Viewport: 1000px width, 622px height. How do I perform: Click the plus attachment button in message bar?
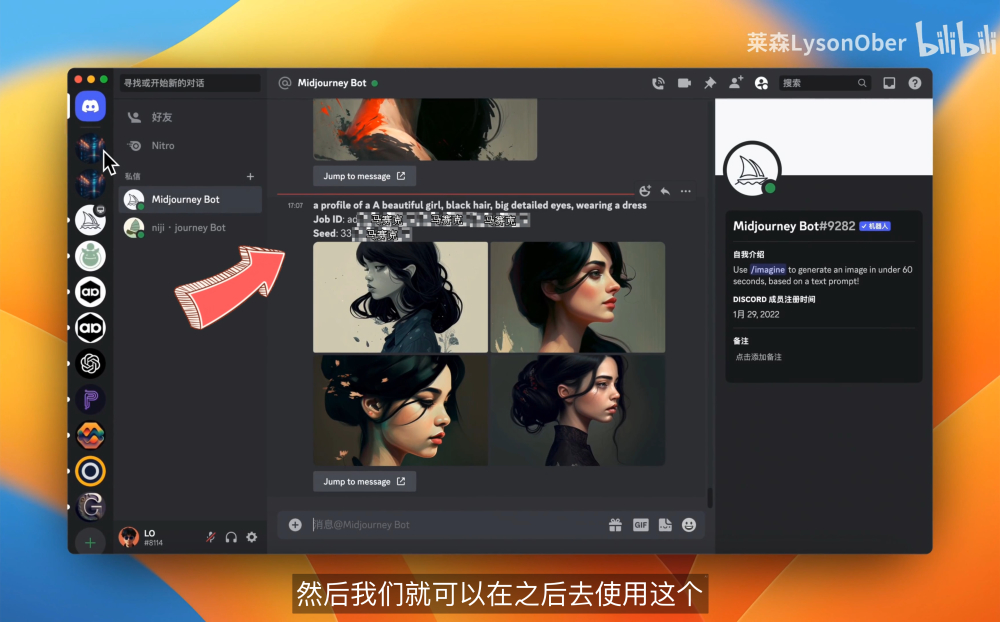295,524
